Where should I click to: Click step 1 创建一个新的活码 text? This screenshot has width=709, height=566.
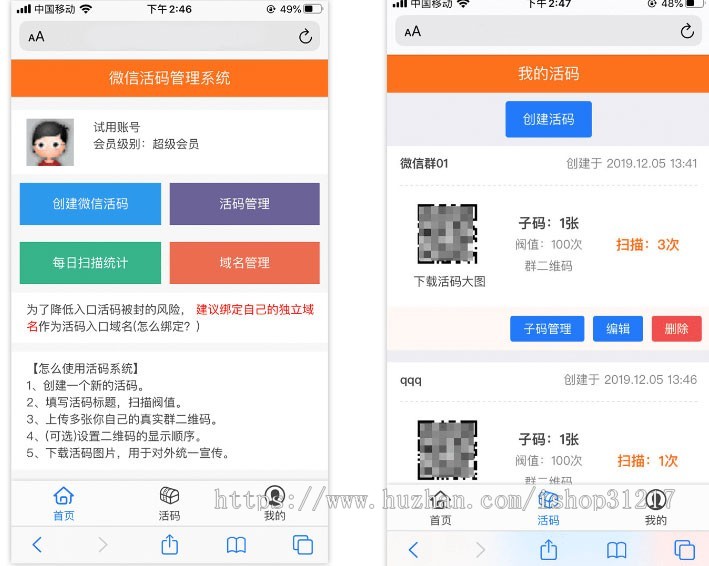[x=86, y=385]
